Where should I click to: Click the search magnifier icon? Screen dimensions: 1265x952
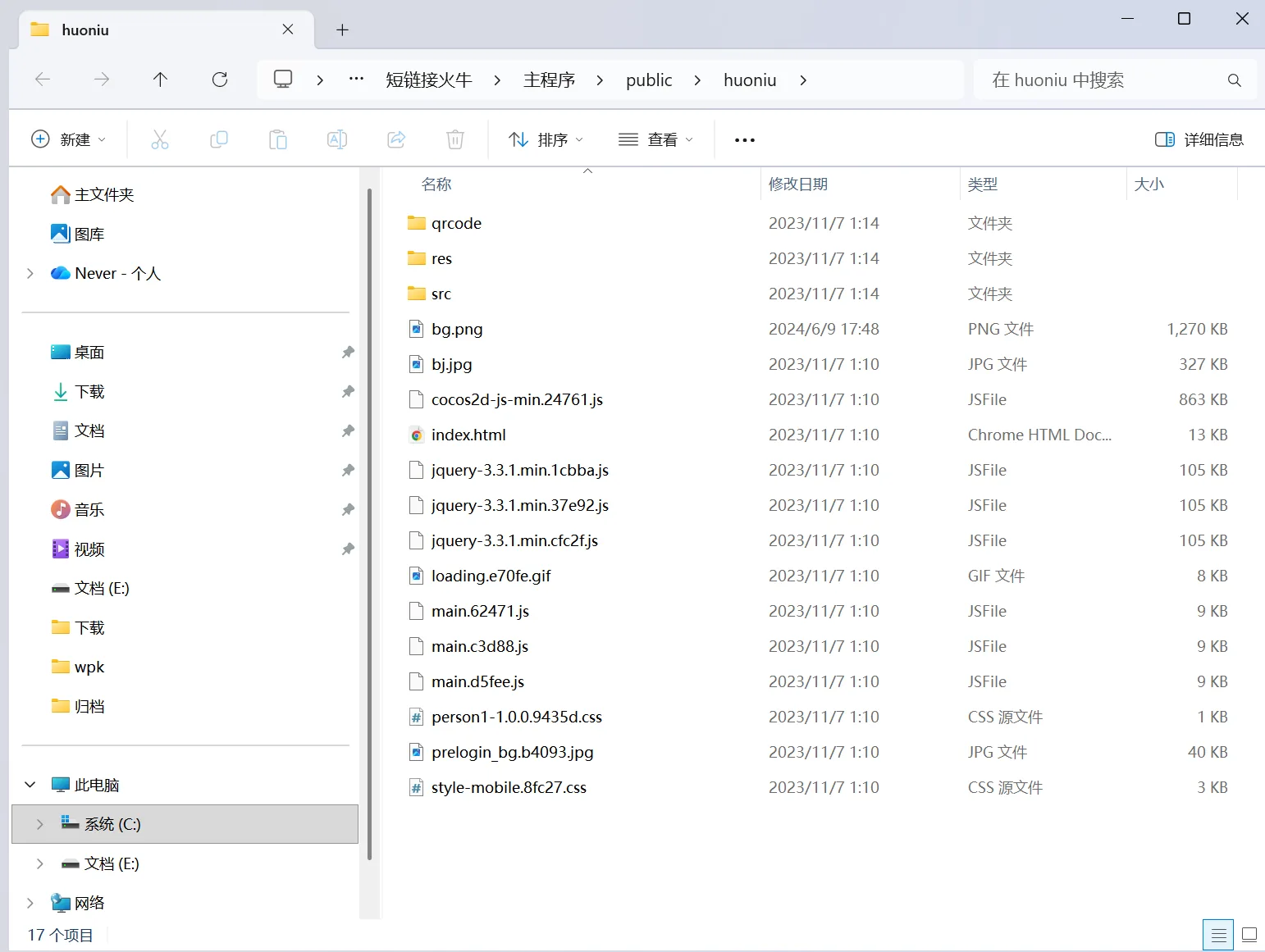click(x=1235, y=80)
